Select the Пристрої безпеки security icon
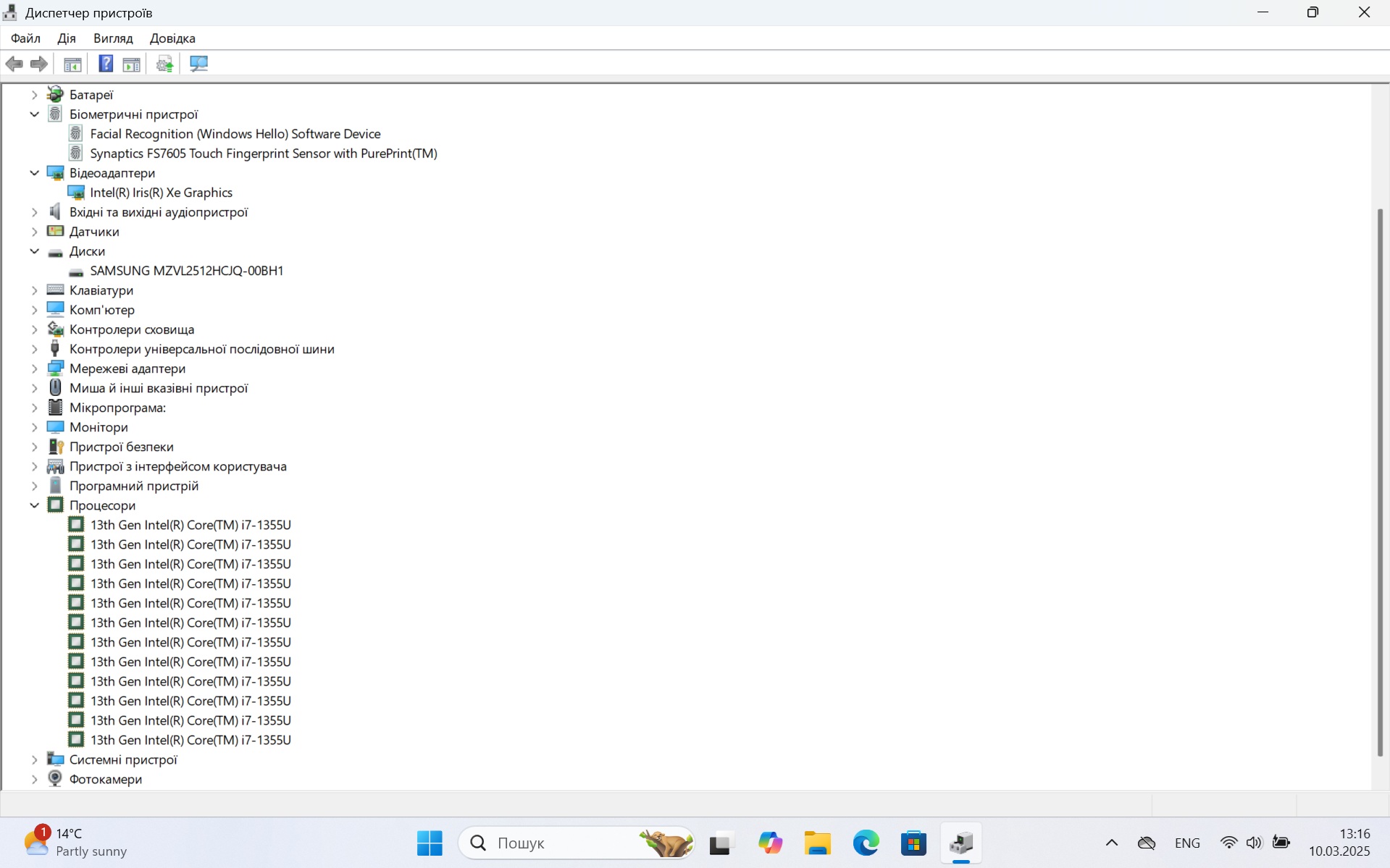Screen dimensions: 1390x868 tap(55, 446)
